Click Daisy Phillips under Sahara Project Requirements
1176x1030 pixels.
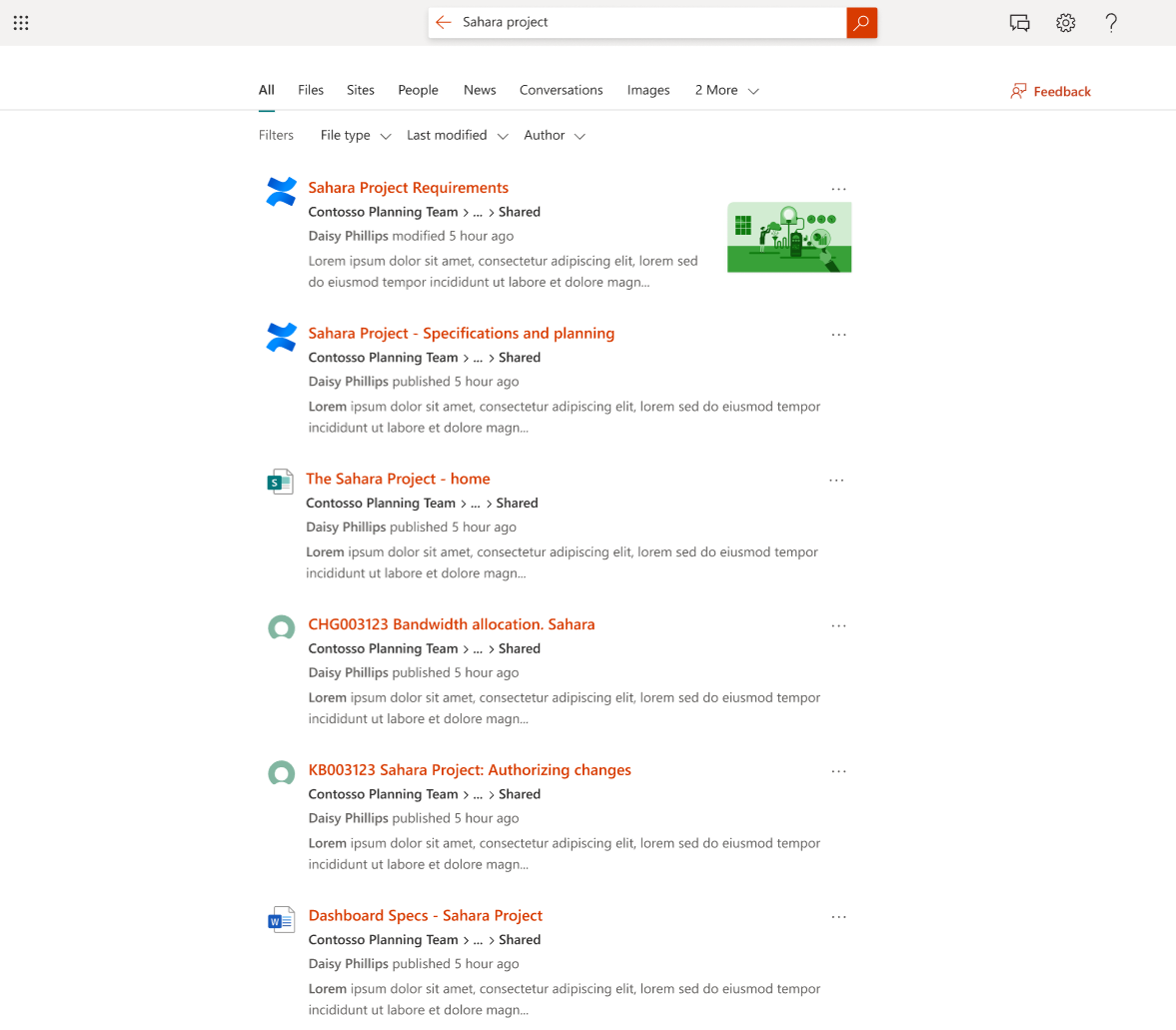348,237
